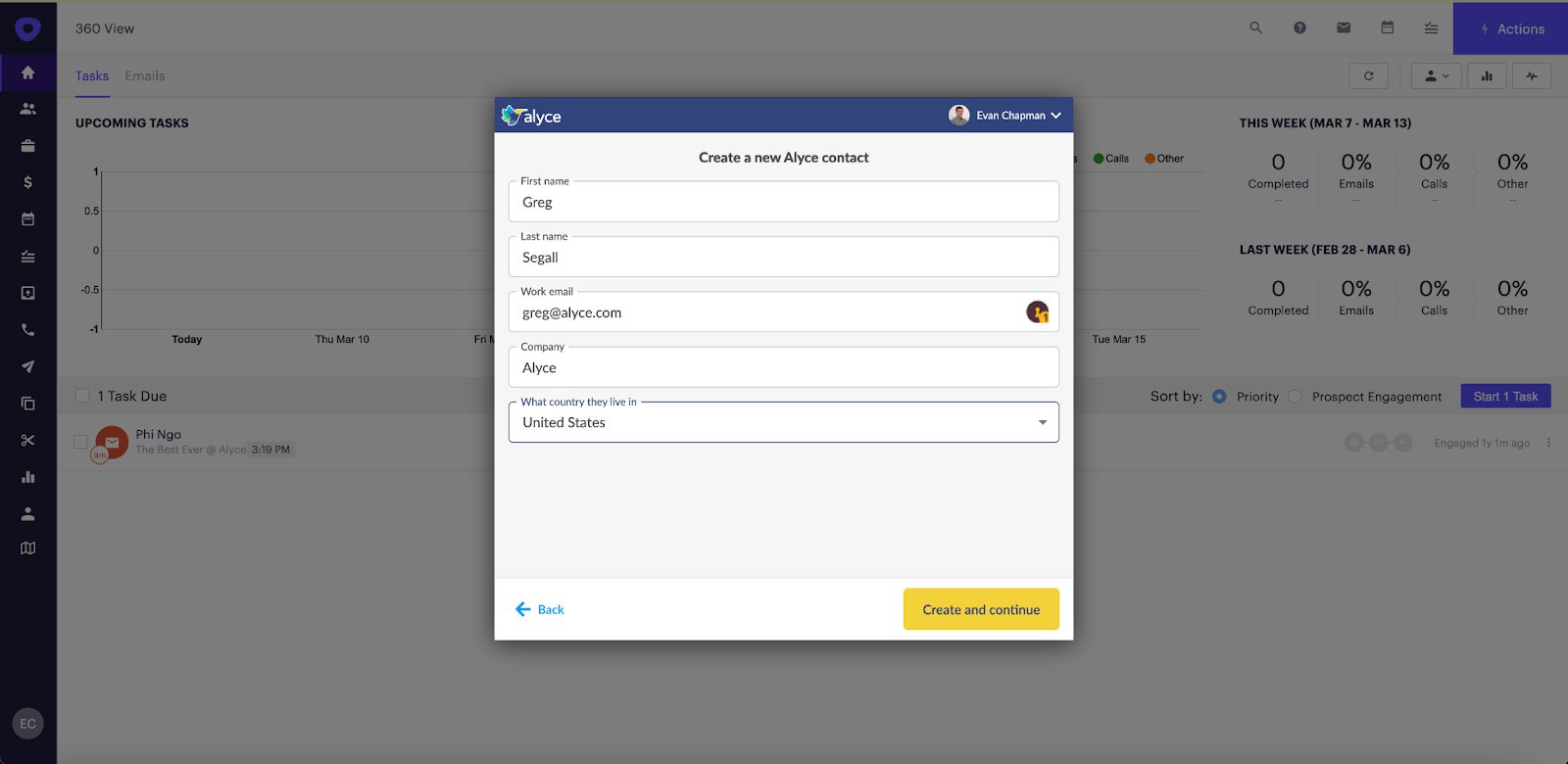The height and width of the screenshot is (764, 1568).
Task: Open the Opportunities dollar icon in sidebar
Action: coord(27,182)
